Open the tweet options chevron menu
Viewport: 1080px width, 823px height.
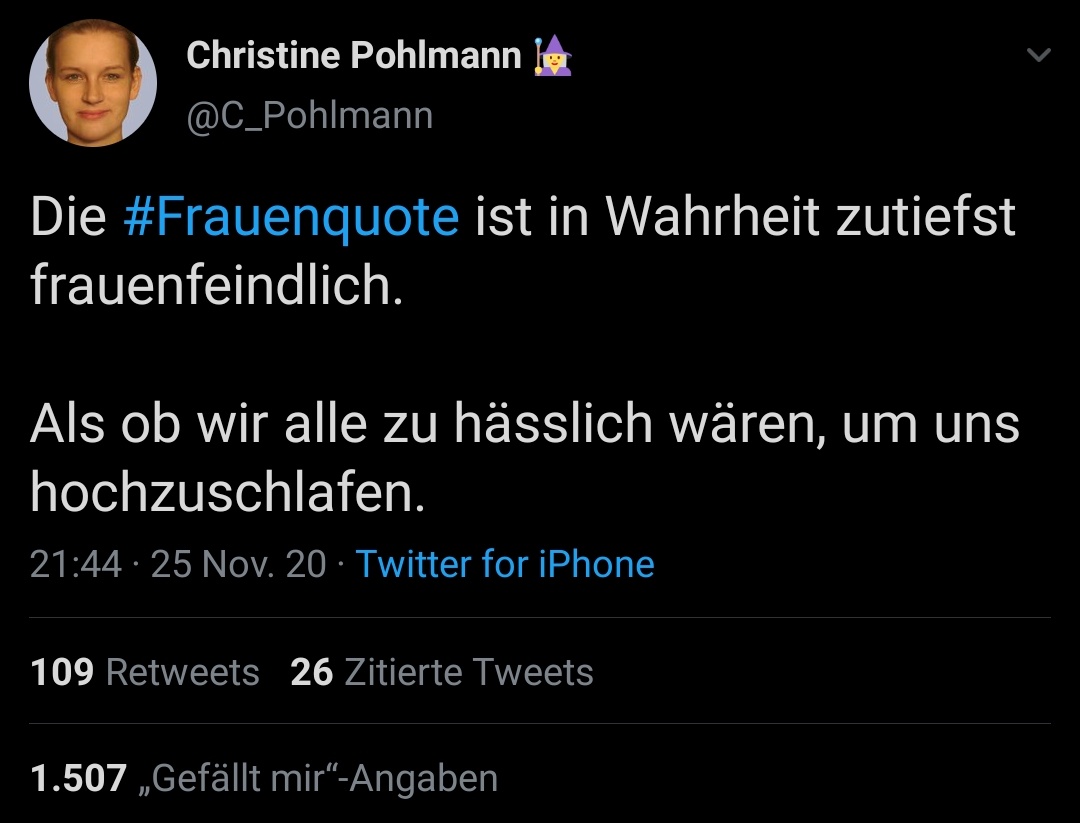coord(1039,56)
